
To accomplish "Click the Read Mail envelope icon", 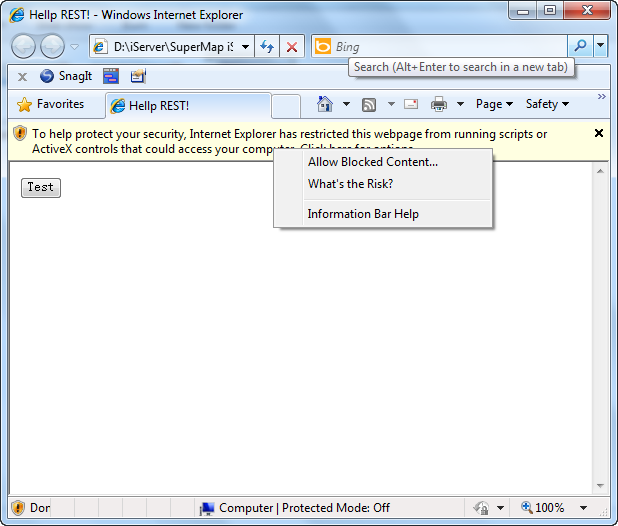I will pyautogui.click(x=410, y=104).
